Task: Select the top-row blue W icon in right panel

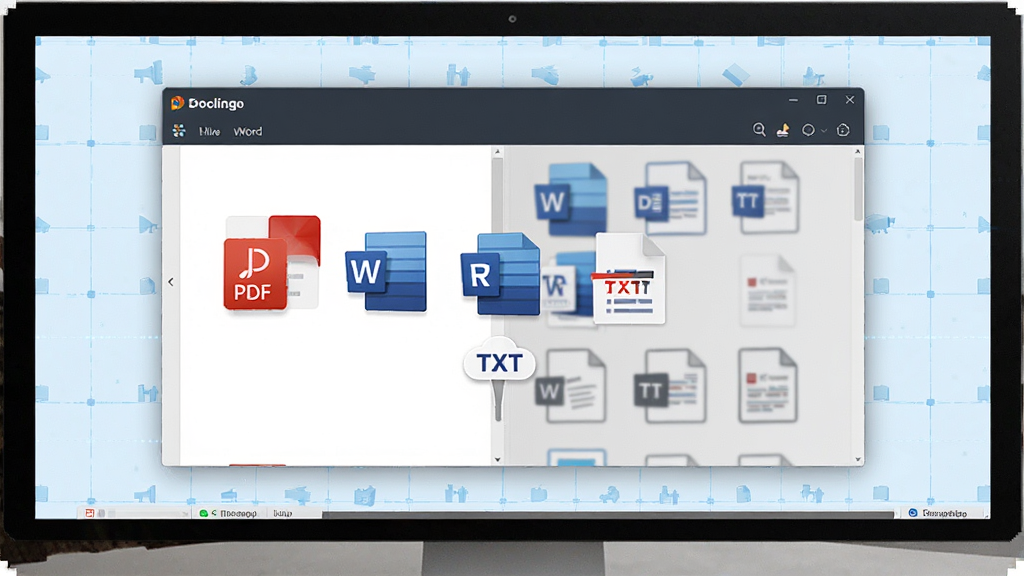Action: [x=571, y=199]
